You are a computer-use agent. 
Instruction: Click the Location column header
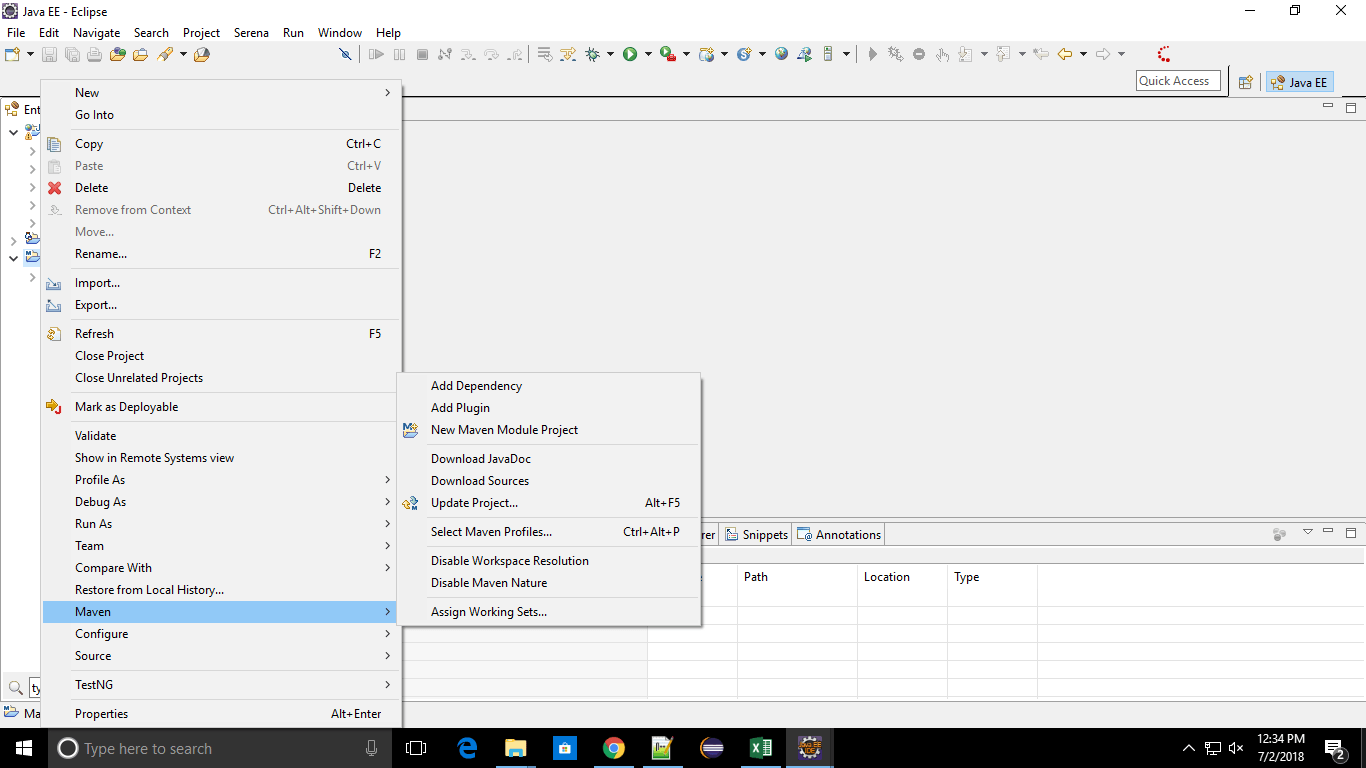tap(902, 577)
